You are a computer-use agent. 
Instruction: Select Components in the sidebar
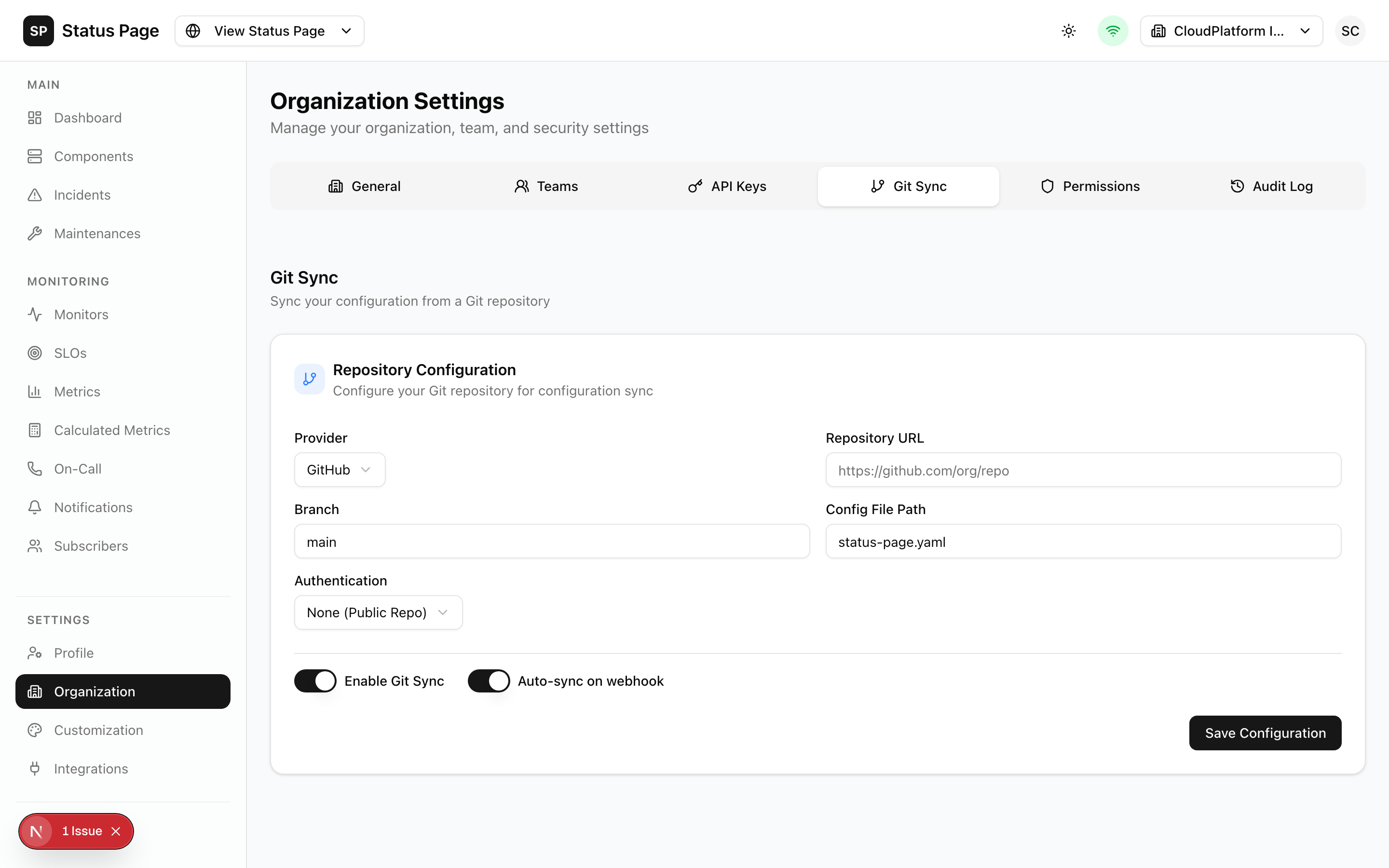click(94, 156)
